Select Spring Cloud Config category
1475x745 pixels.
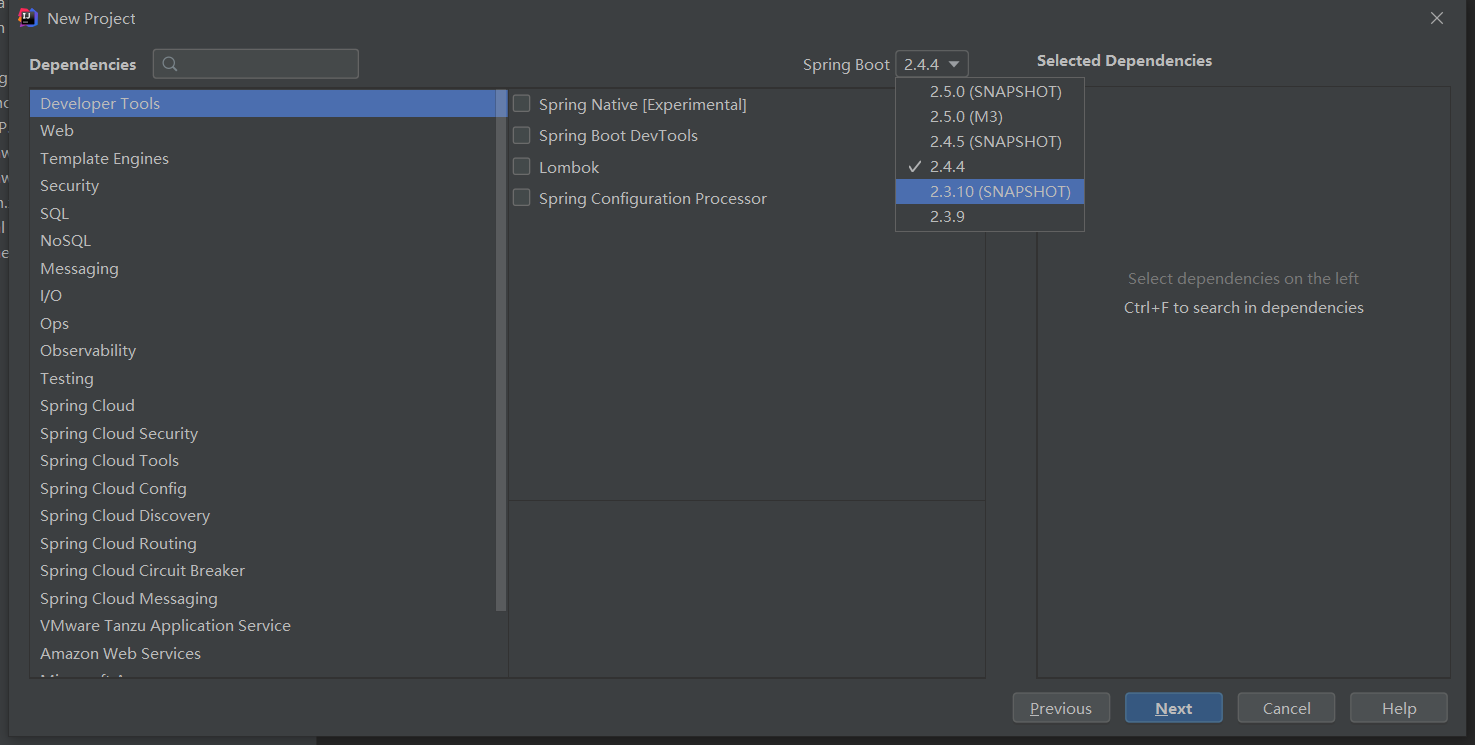coord(113,488)
